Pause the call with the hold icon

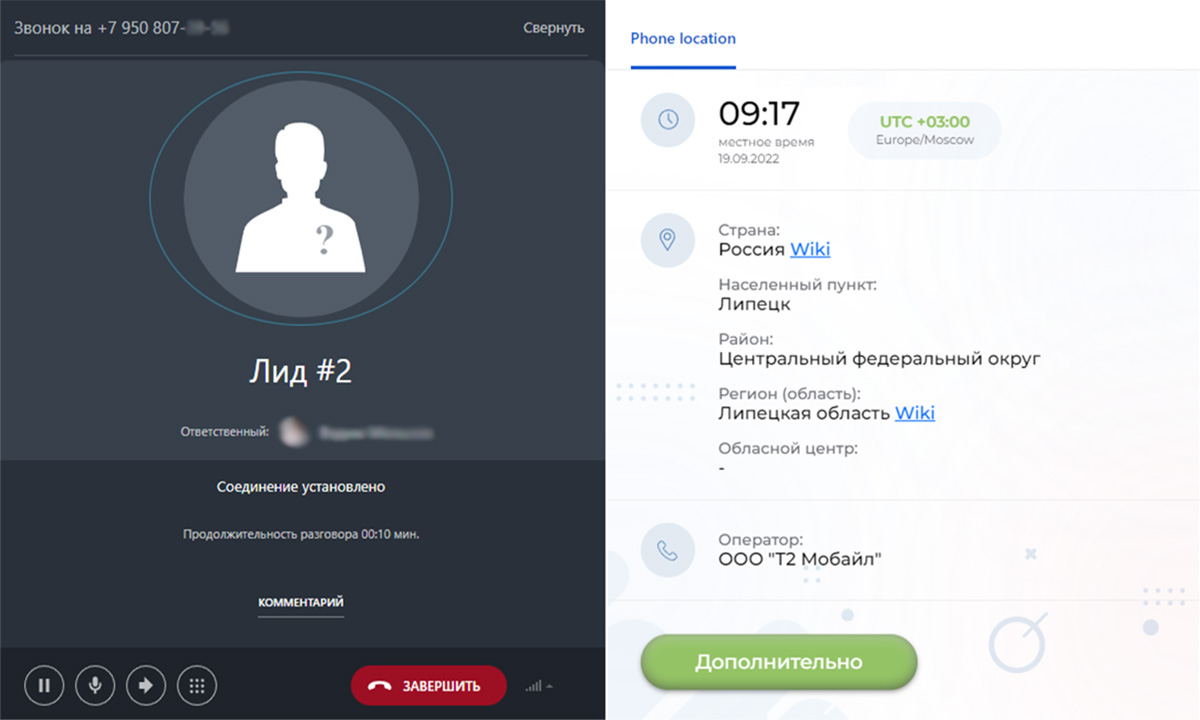(44, 686)
